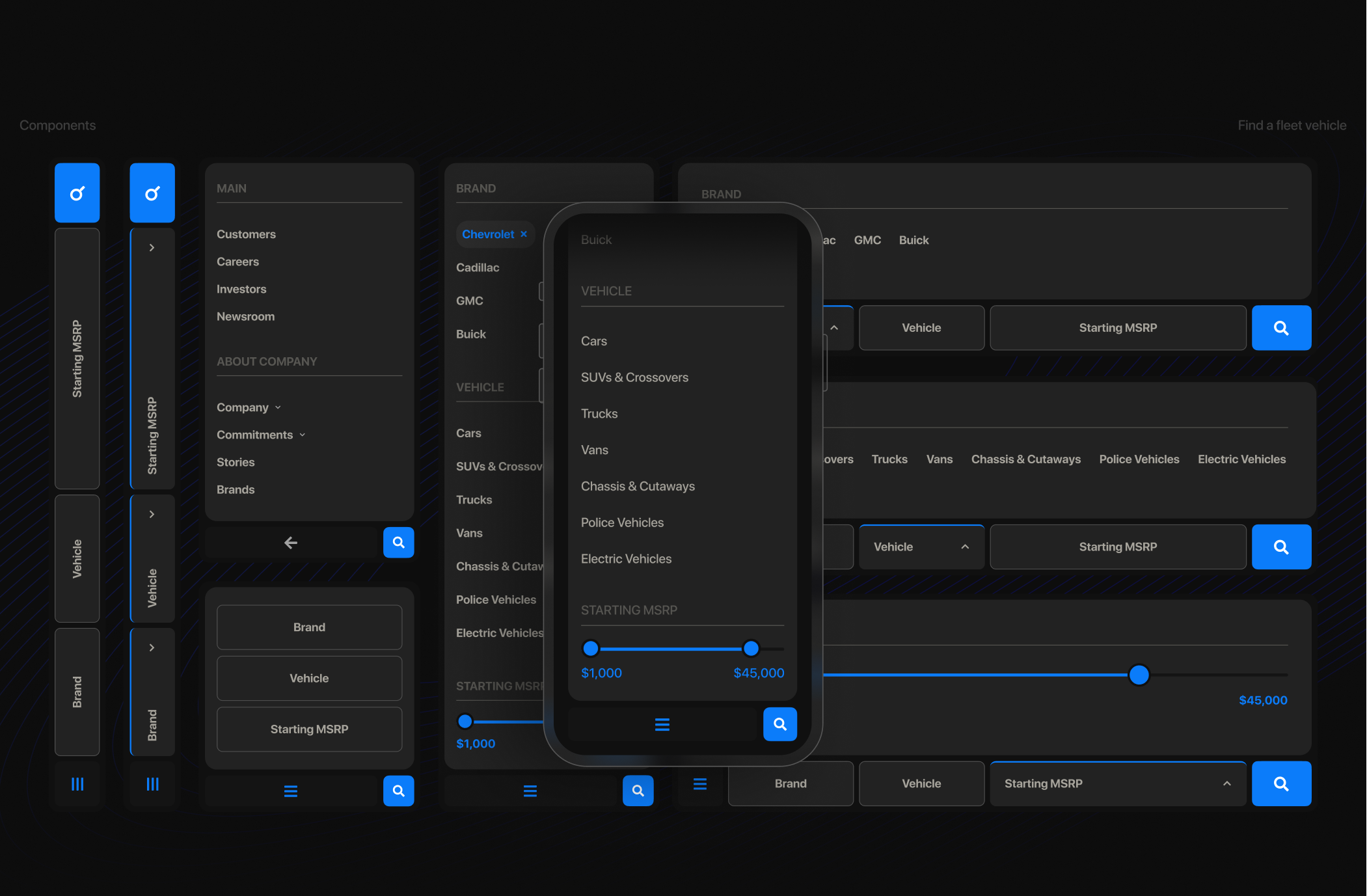Click the search icon inside phone mockup
Viewport: 1367px width, 896px height.
coord(779,724)
